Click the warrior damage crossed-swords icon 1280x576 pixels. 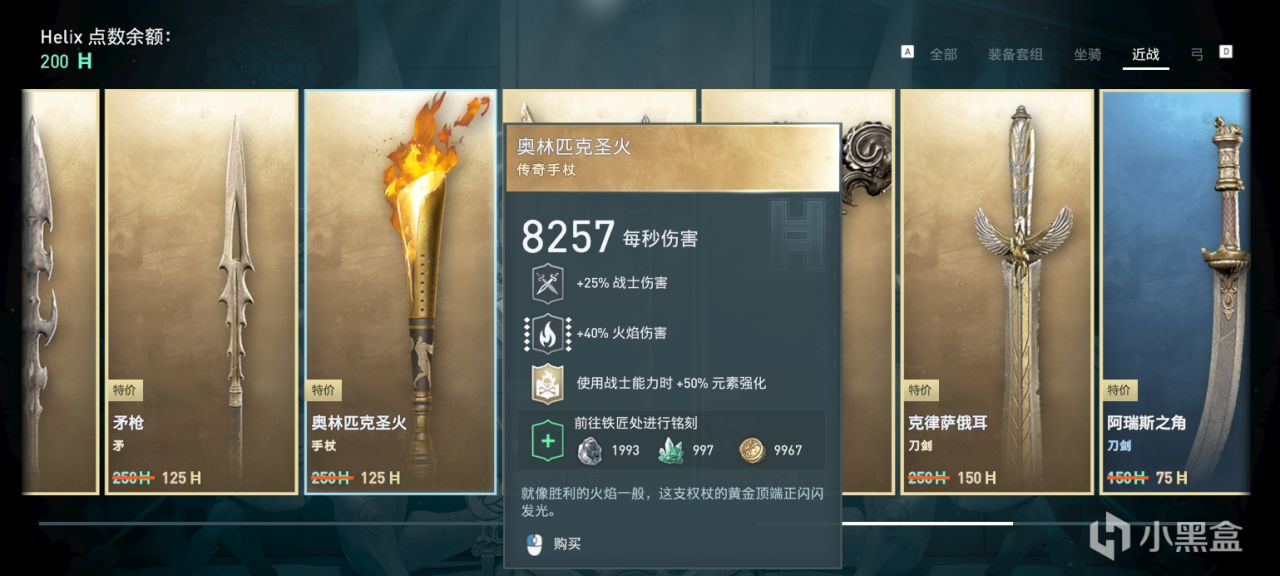547,284
